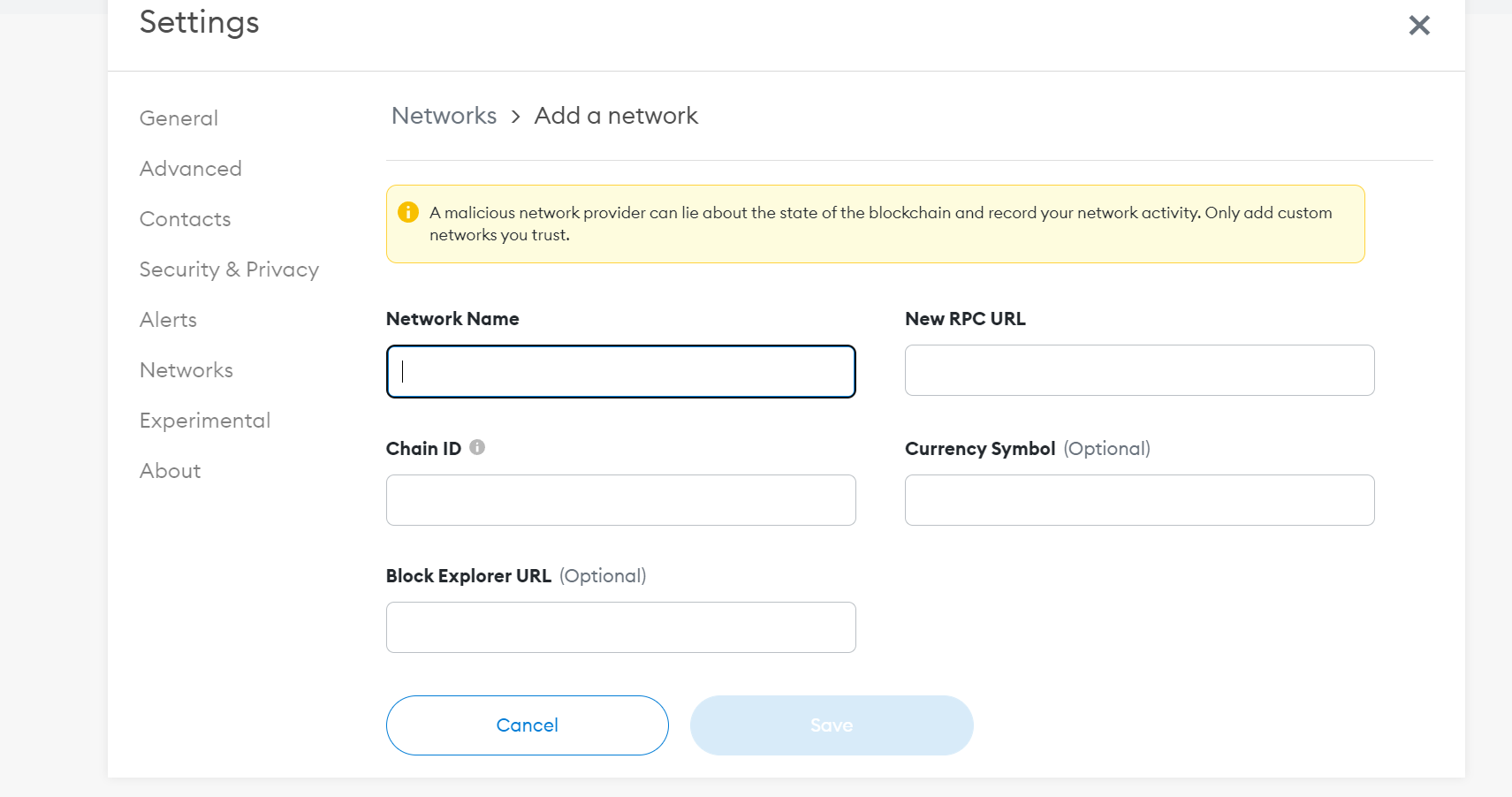Click the yellow warning info icon
This screenshot has height=797, width=1512.
point(407,212)
